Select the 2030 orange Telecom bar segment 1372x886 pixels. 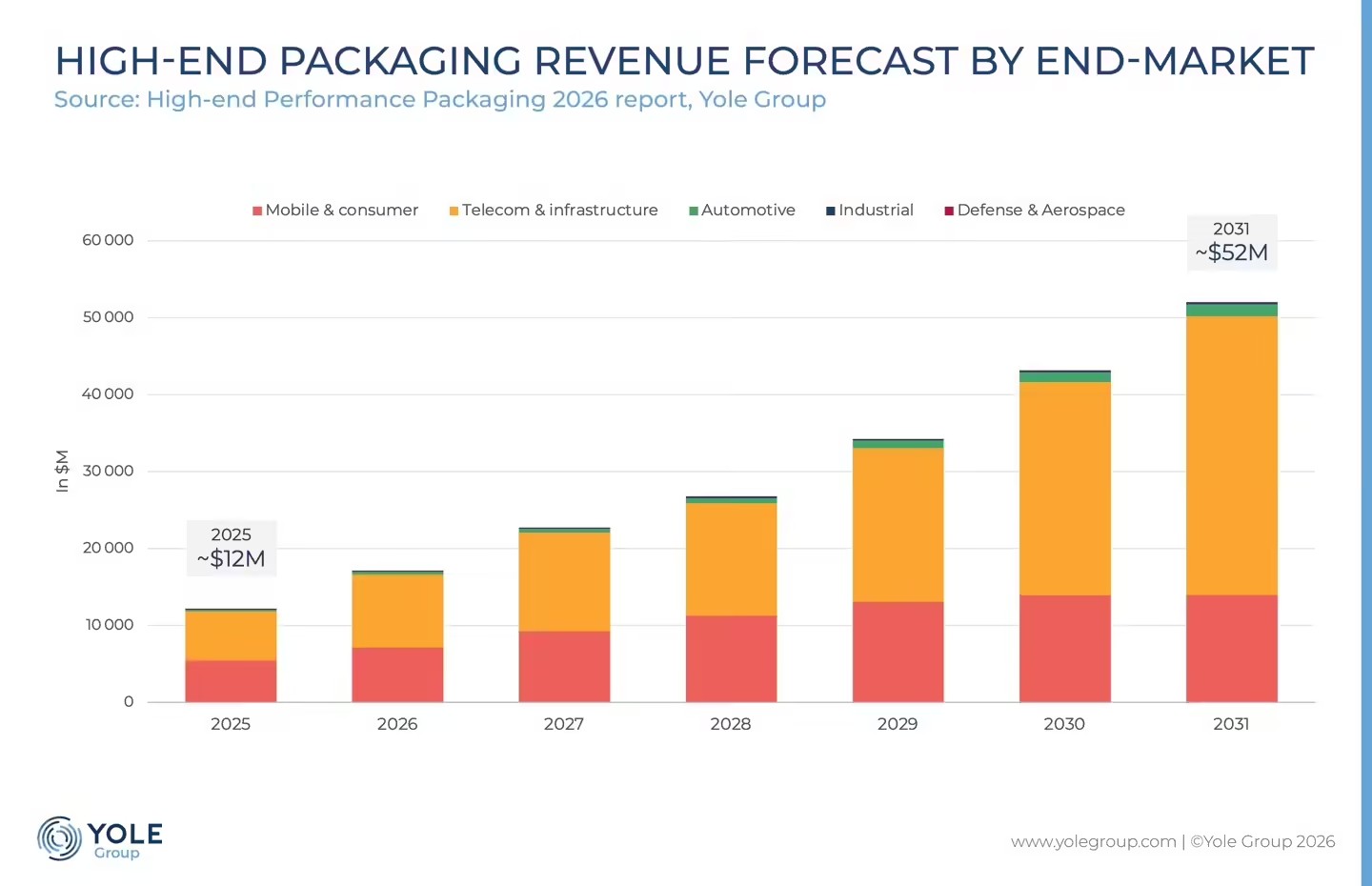coord(1064,489)
